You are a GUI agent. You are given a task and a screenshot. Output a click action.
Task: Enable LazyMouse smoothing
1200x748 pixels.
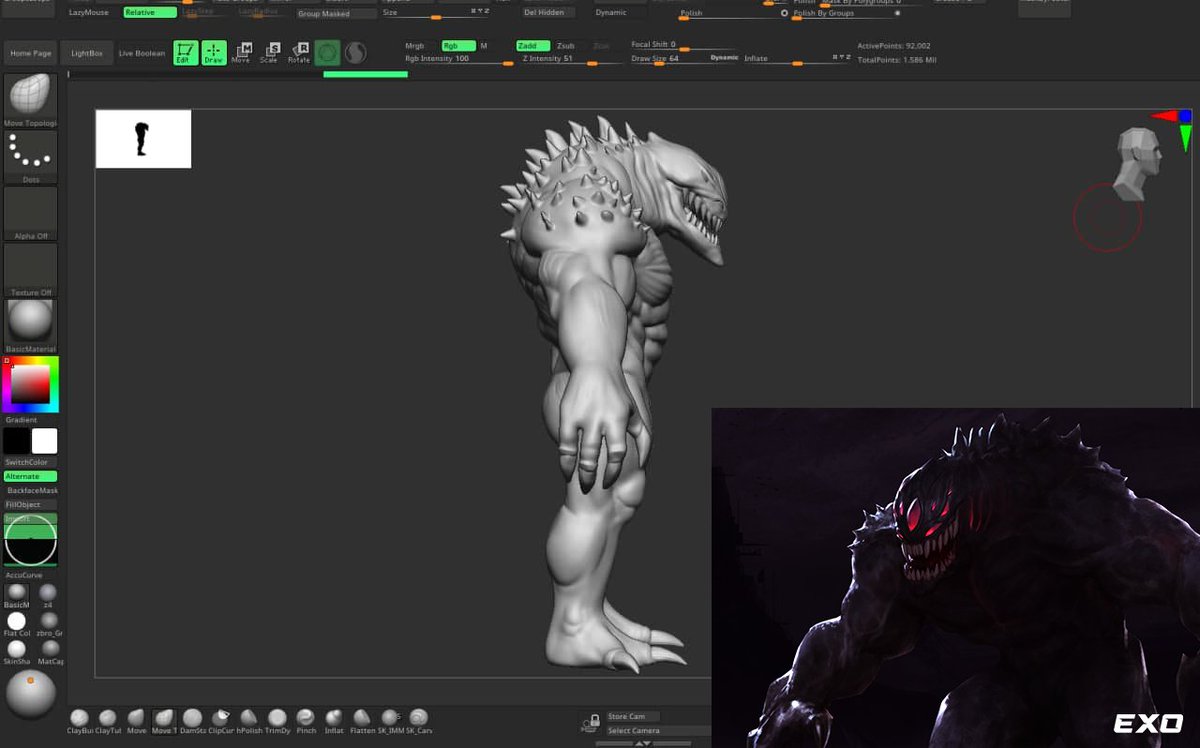click(x=87, y=10)
